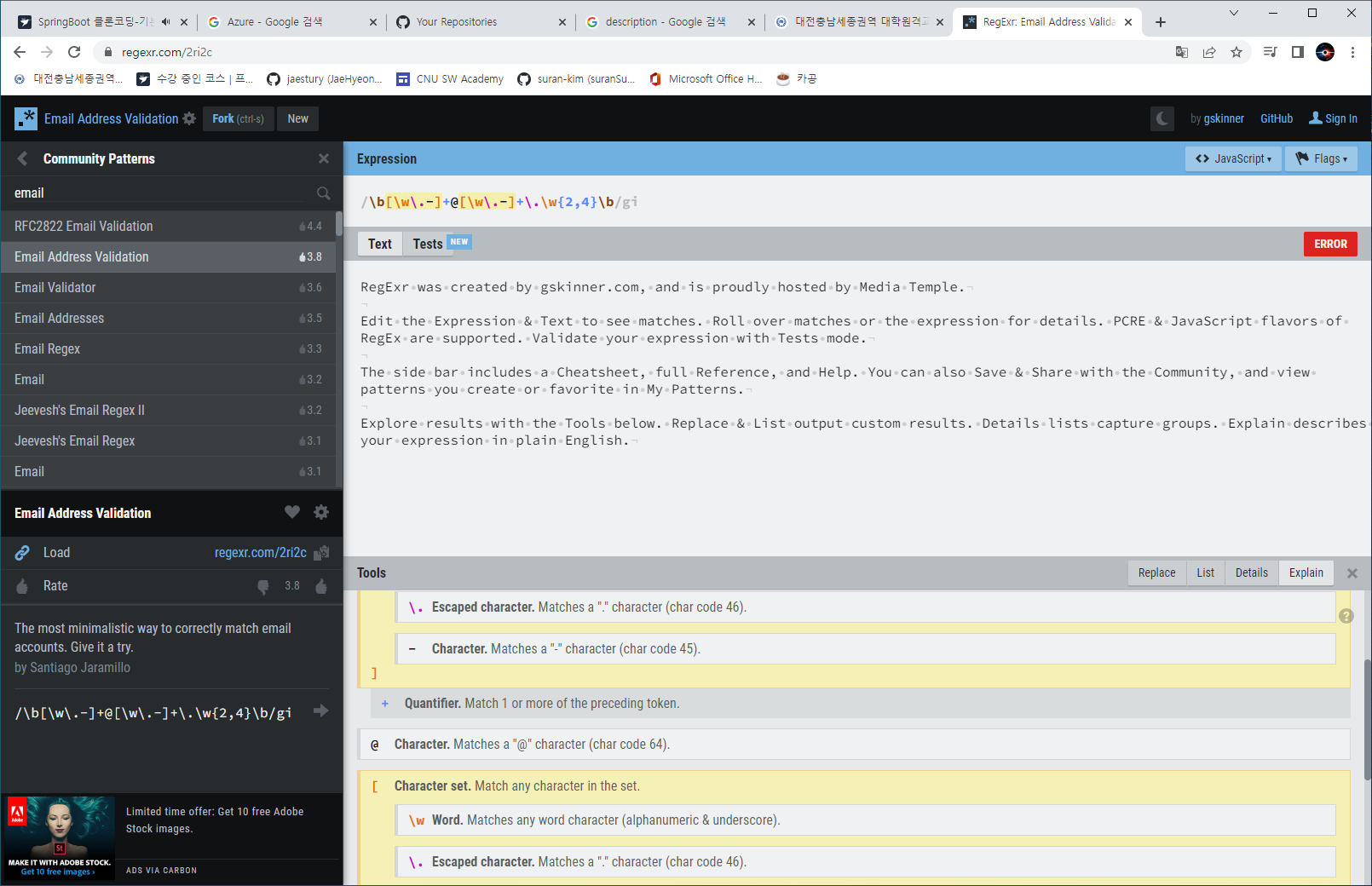
Task: Open Flags dropdown menu
Action: (1321, 158)
